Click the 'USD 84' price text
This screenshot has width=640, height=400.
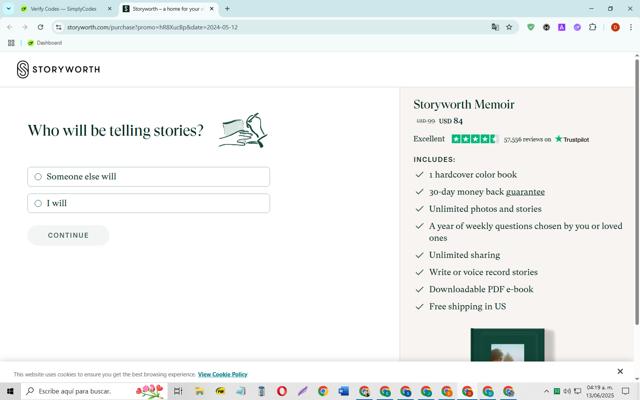tap(451, 121)
